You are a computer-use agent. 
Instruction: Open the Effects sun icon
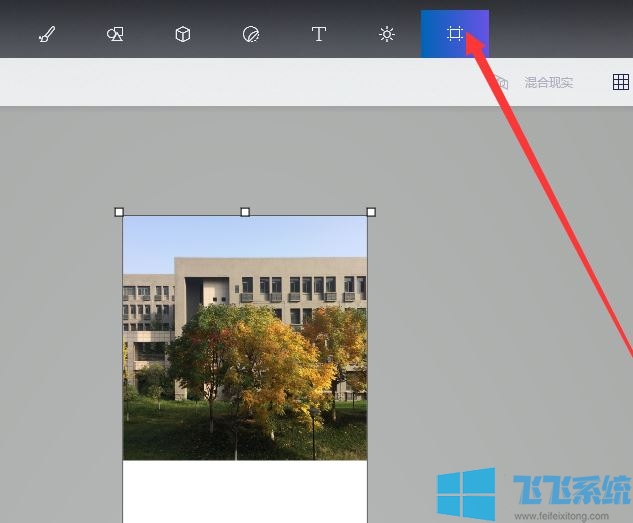point(387,34)
